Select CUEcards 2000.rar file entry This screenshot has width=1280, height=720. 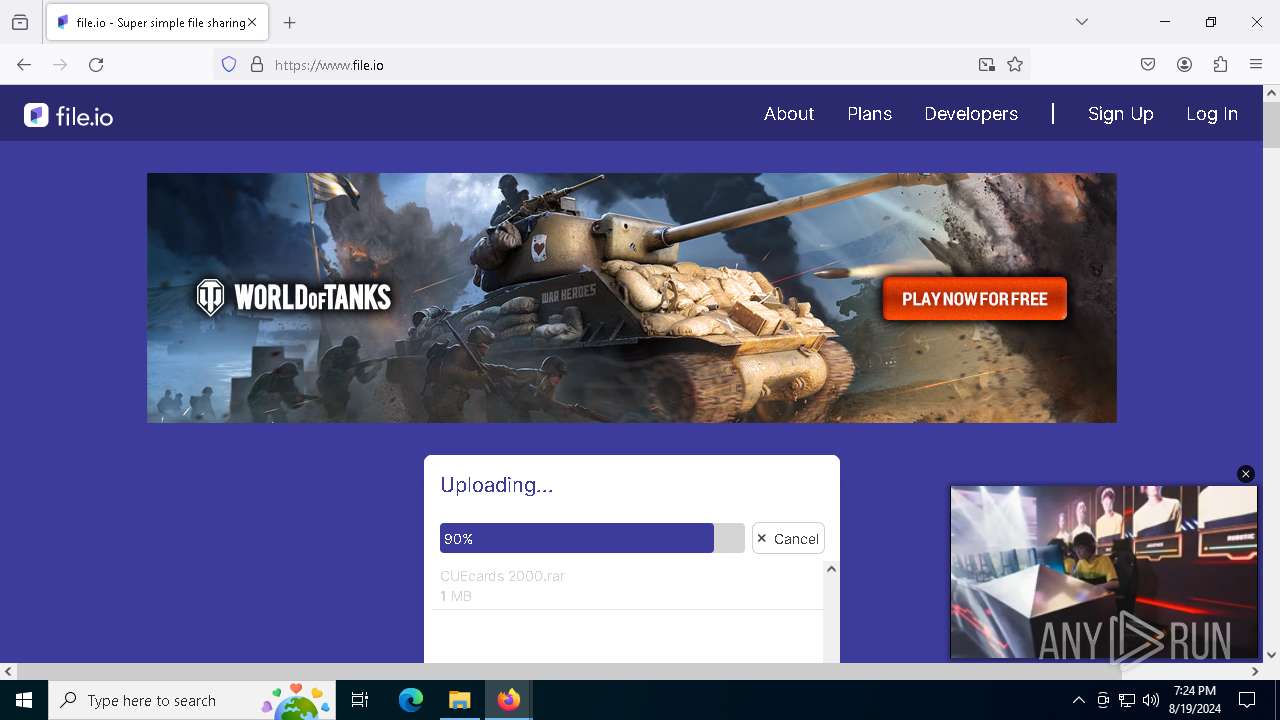[628, 586]
